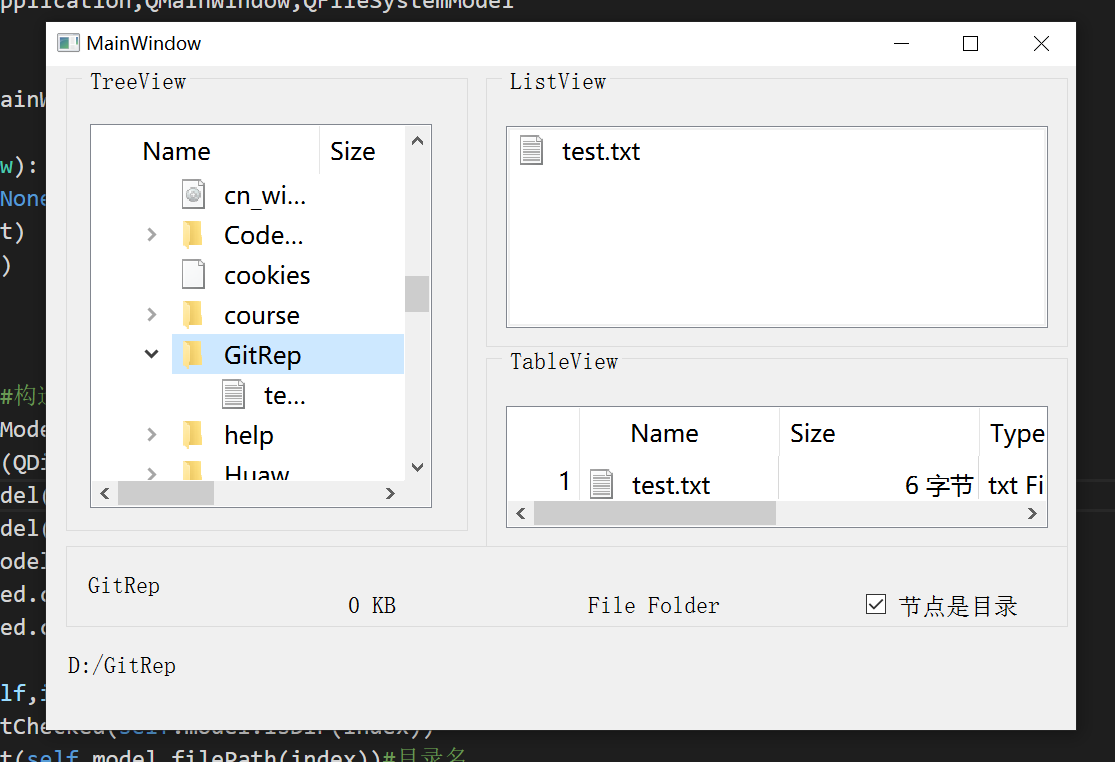Expand the help folder node
The image size is (1115, 762).
pos(151,434)
